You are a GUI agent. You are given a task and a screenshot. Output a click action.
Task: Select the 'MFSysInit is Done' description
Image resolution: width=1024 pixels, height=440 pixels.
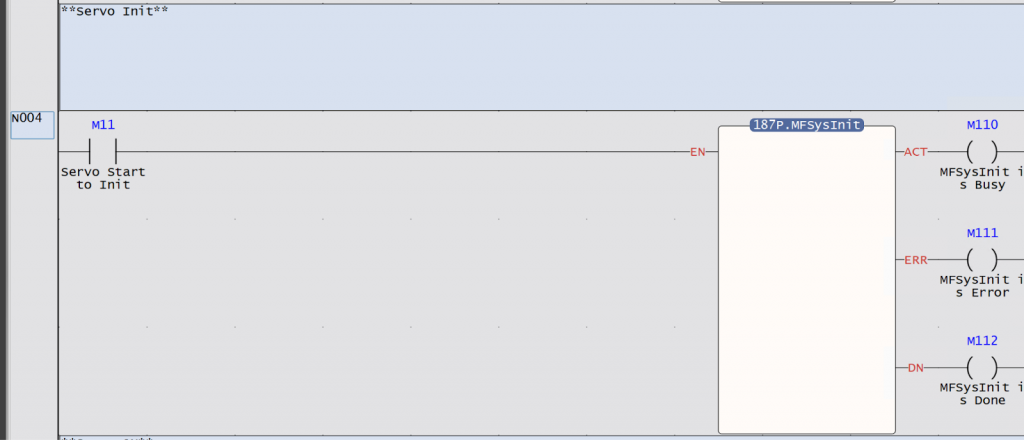[982, 394]
